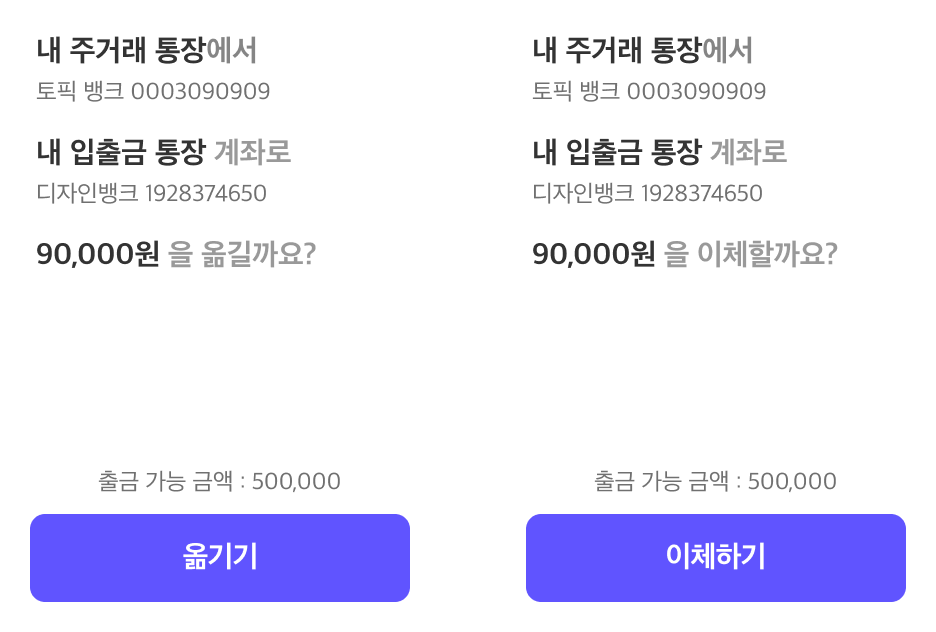Click 내 입출금 통장 heading in 옮기기 panel
Viewport: 936px width, 632px height.
[x=121, y=152]
